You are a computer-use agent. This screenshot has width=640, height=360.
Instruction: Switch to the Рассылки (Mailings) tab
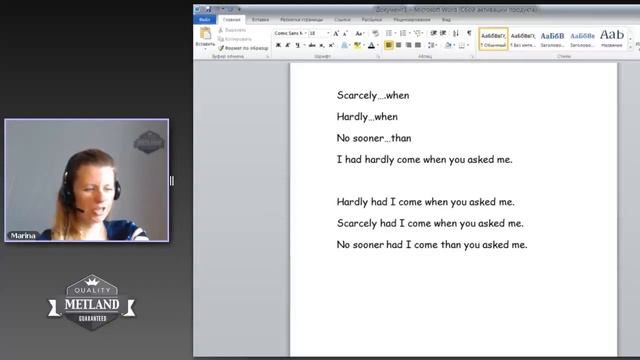click(371, 20)
